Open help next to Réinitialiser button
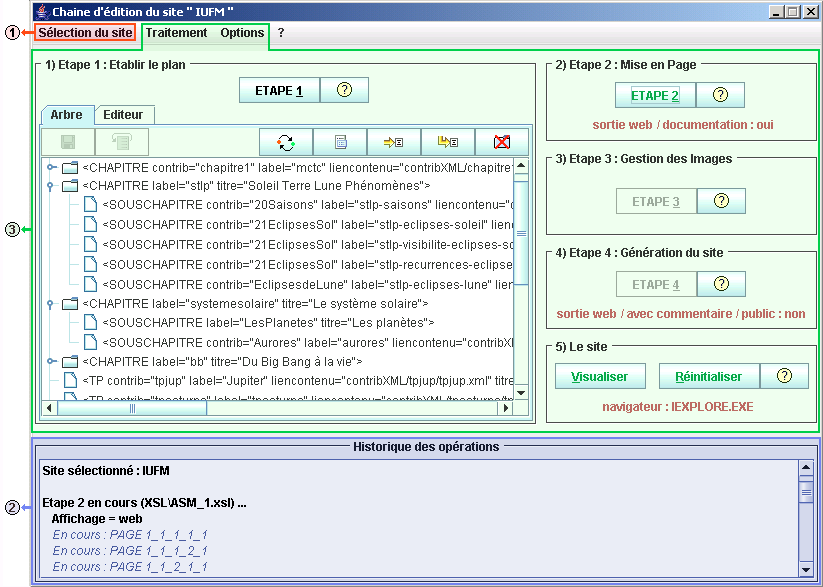The height and width of the screenshot is (587, 823). pyautogui.click(x=784, y=376)
